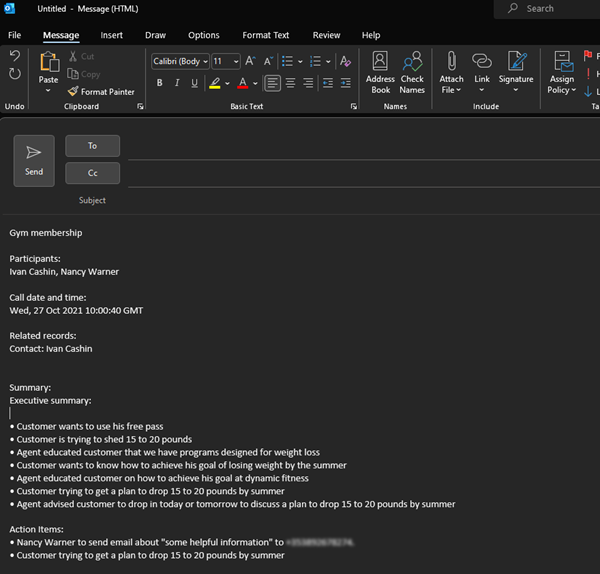This screenshot has height=574, width=600.
Task: Click the Copy icon
Action: pyautogui.click(x=73, y=73)
